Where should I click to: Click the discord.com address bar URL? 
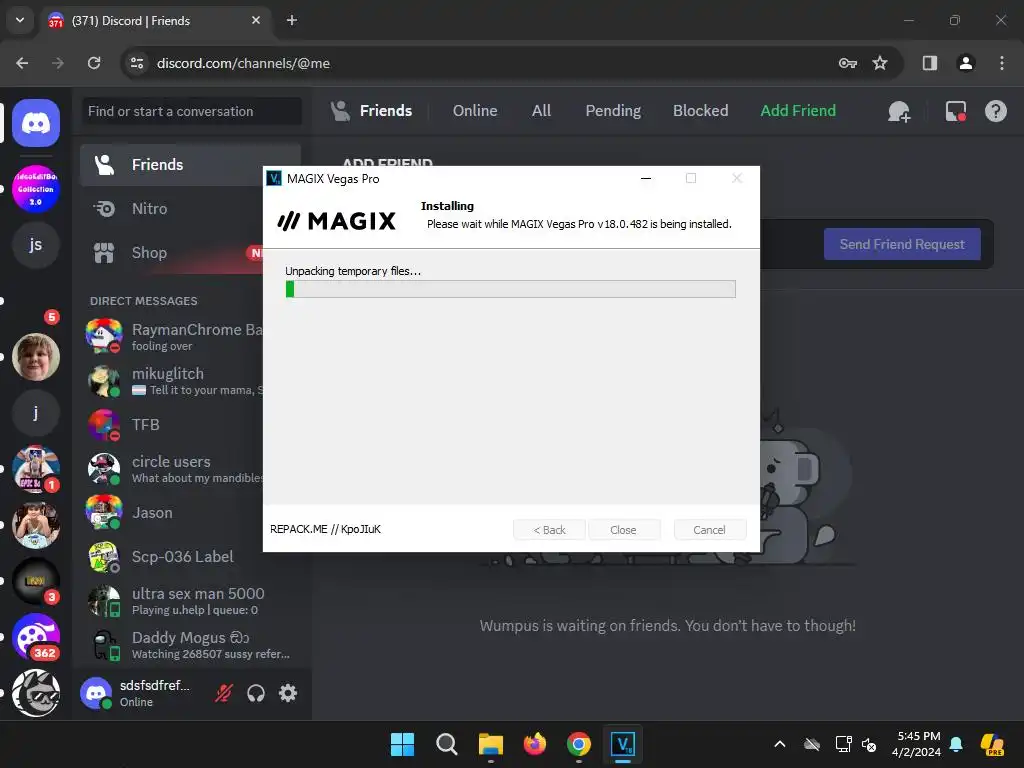243,63
